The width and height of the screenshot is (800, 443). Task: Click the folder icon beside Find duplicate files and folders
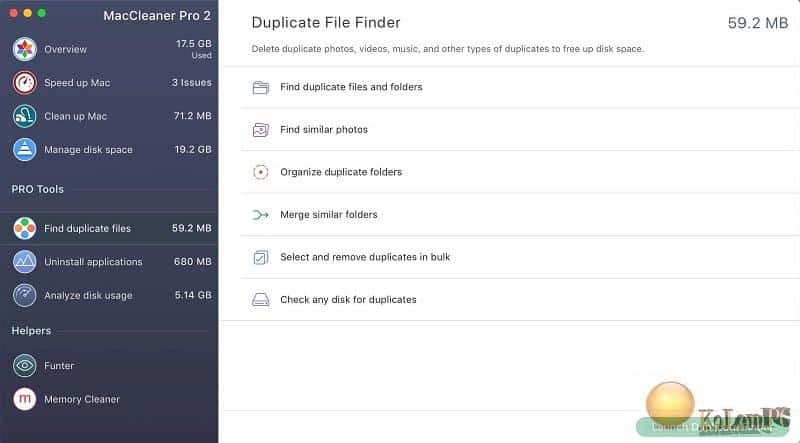pyautogui.click(x=261, y=87)
